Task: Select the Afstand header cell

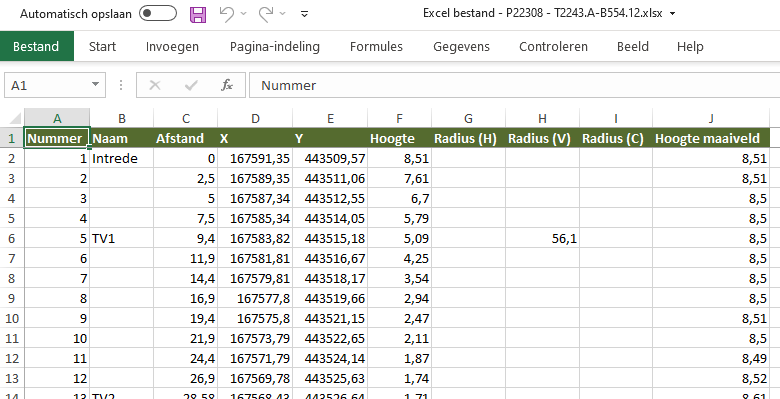Action: click(x=186, y=138)
